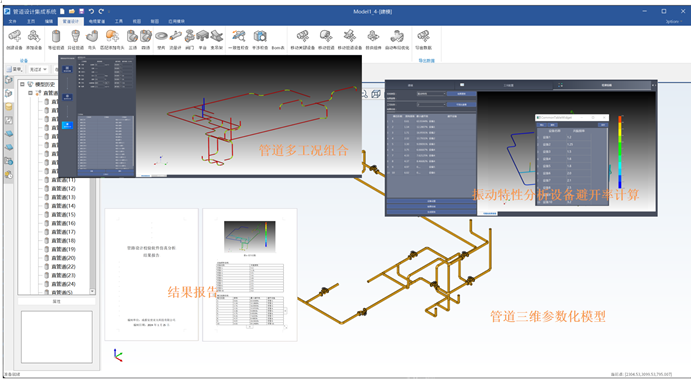Click the highlighted blue step button in load-case window

(67, 125)
